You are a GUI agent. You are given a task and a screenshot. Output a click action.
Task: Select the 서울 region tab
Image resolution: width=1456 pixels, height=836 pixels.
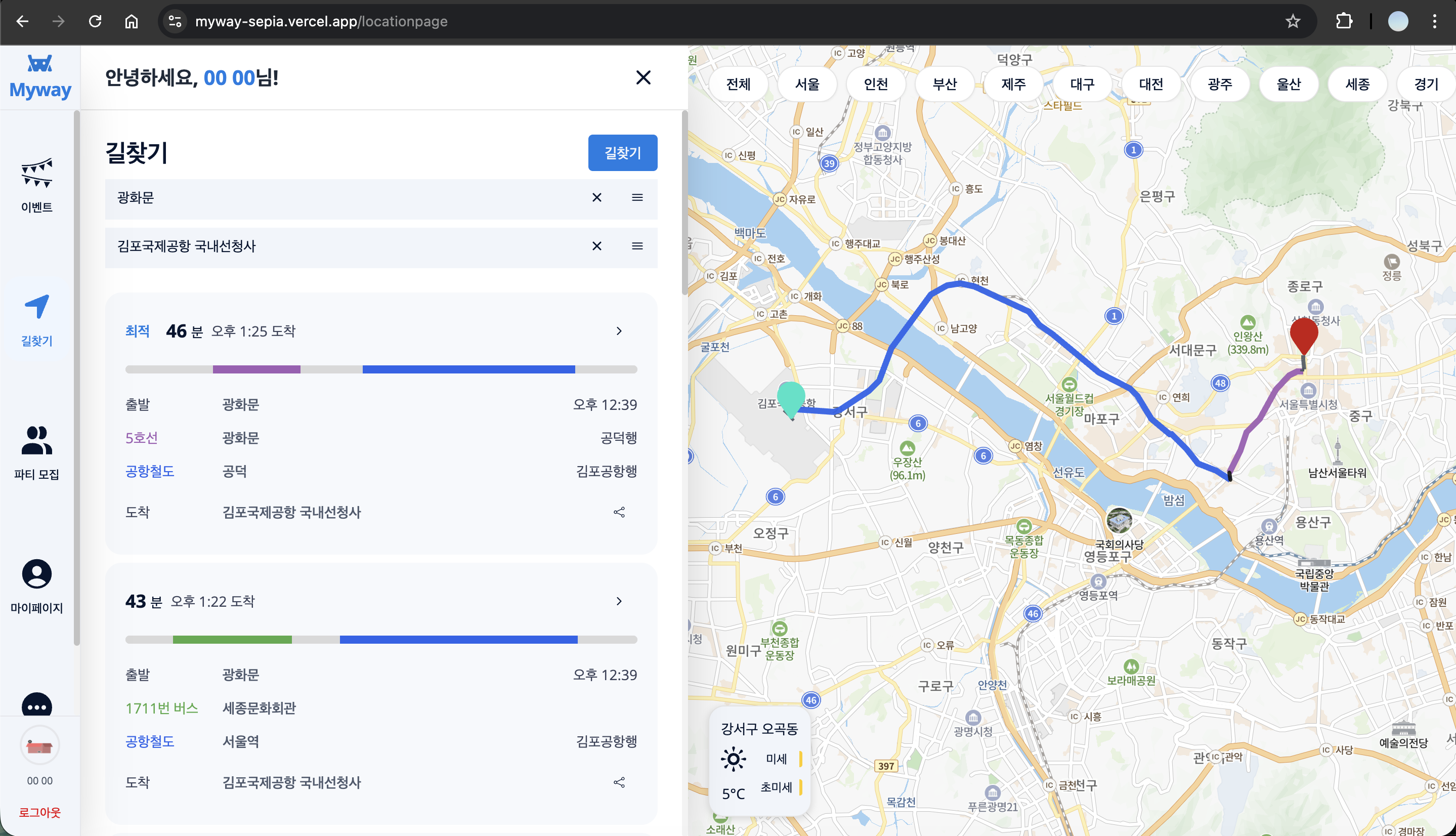click(x=807, y=85)
